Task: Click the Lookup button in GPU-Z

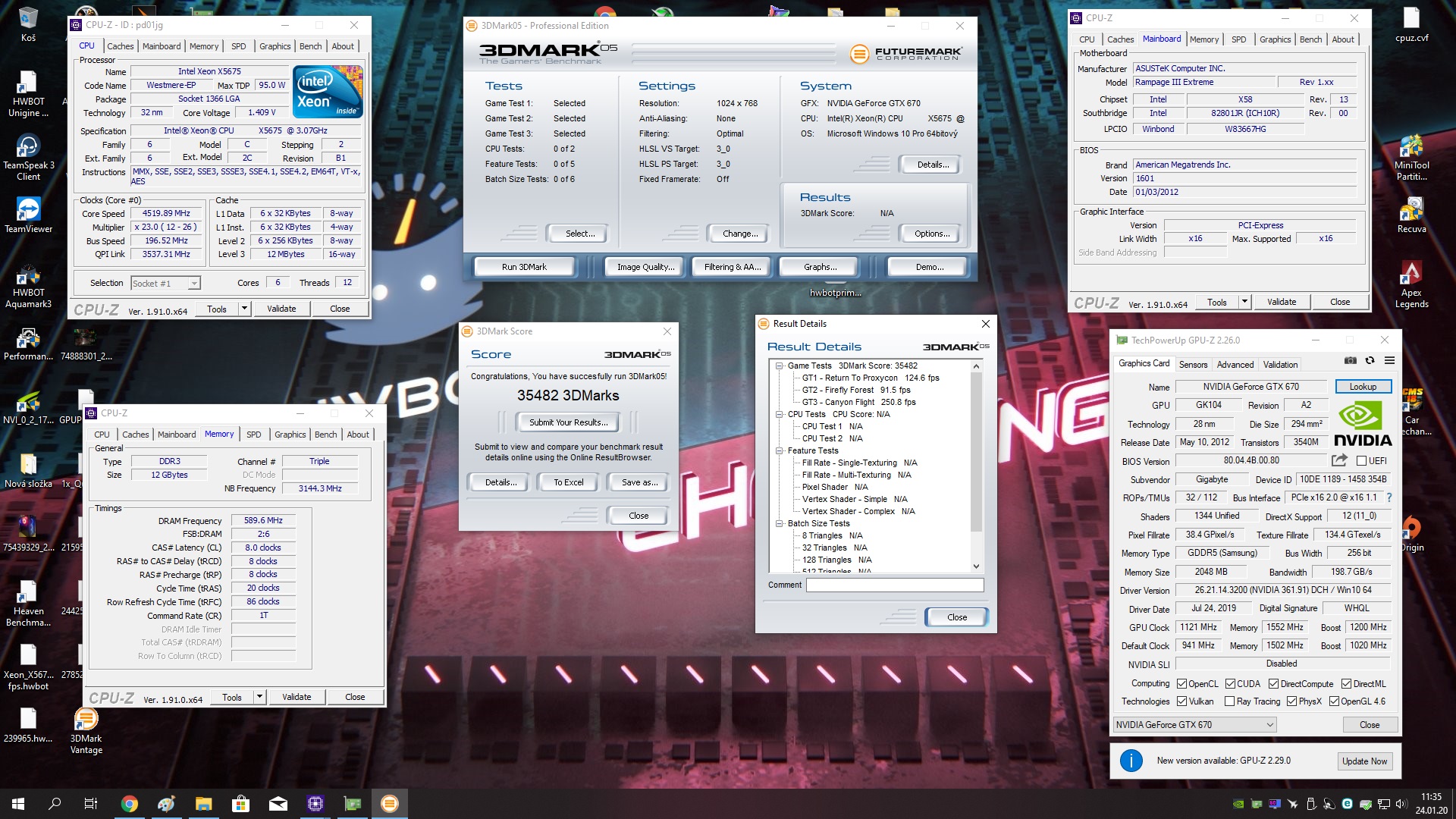Action: pyautogui.click(x=1363, y=387)
